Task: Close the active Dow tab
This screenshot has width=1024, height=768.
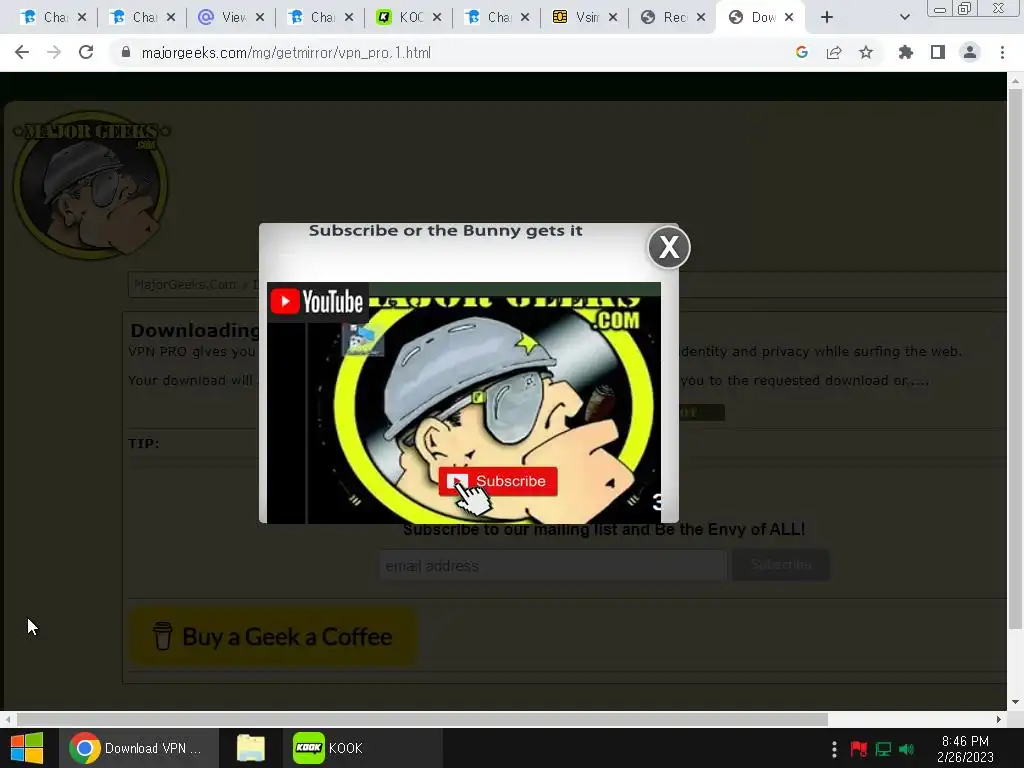Action: (x=789, y=18)
